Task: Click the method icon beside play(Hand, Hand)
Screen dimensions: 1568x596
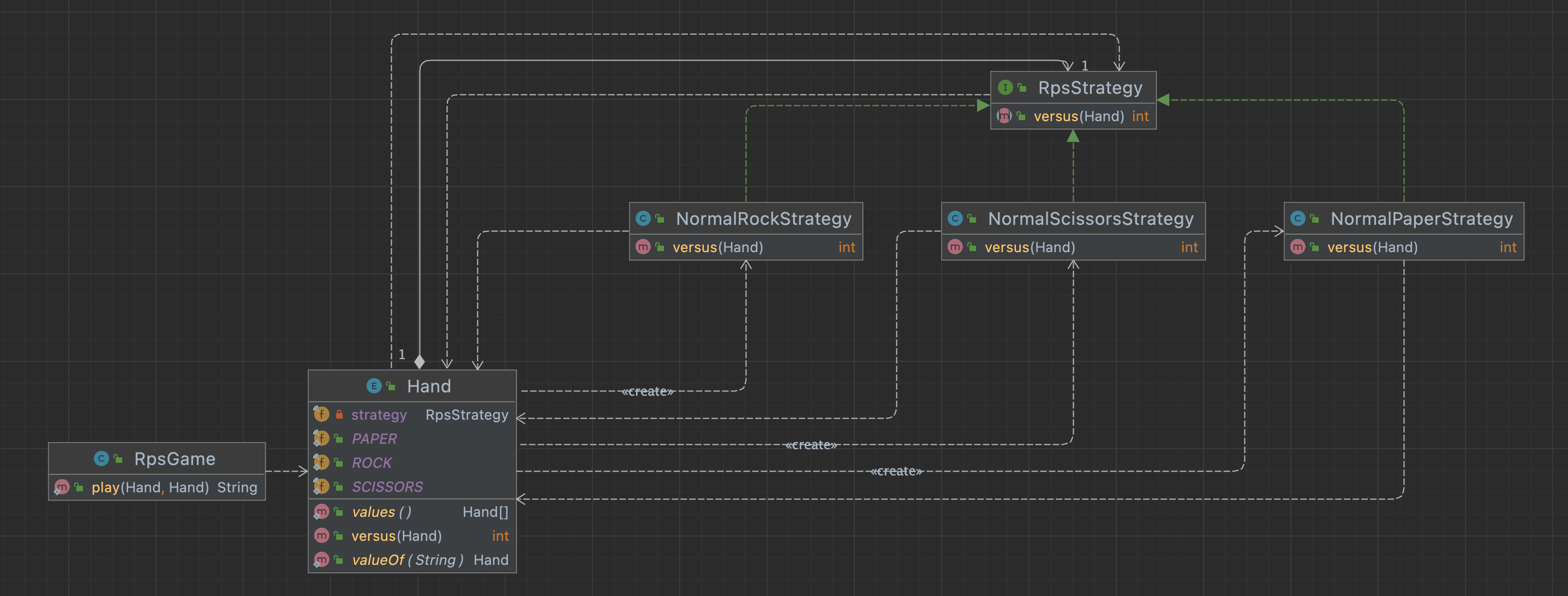Action: (62, 487)
